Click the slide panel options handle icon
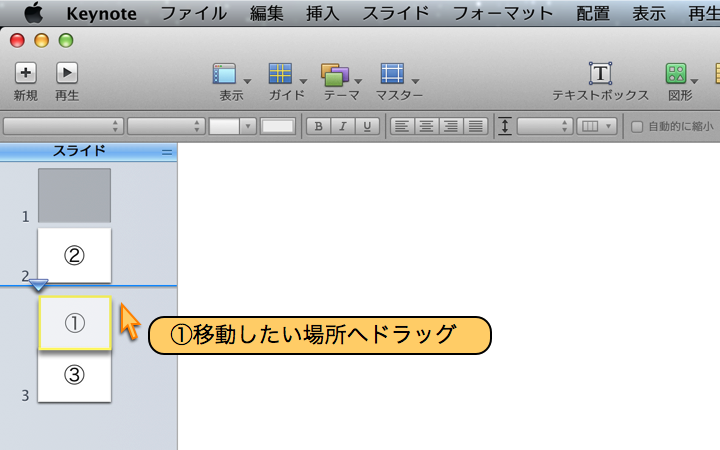720x450 pixels. (x=167, y=152)
